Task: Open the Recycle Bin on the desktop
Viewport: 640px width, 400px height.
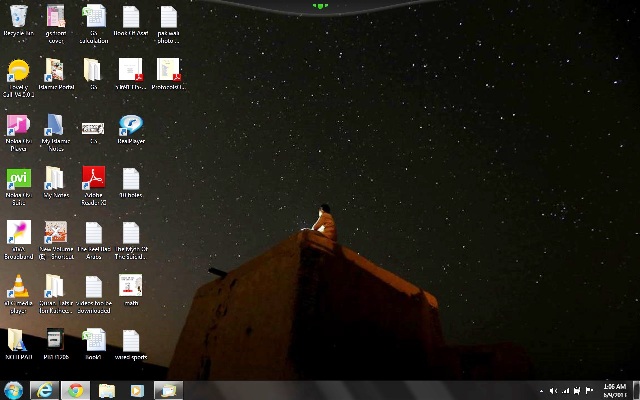Action: pos(18,17)
